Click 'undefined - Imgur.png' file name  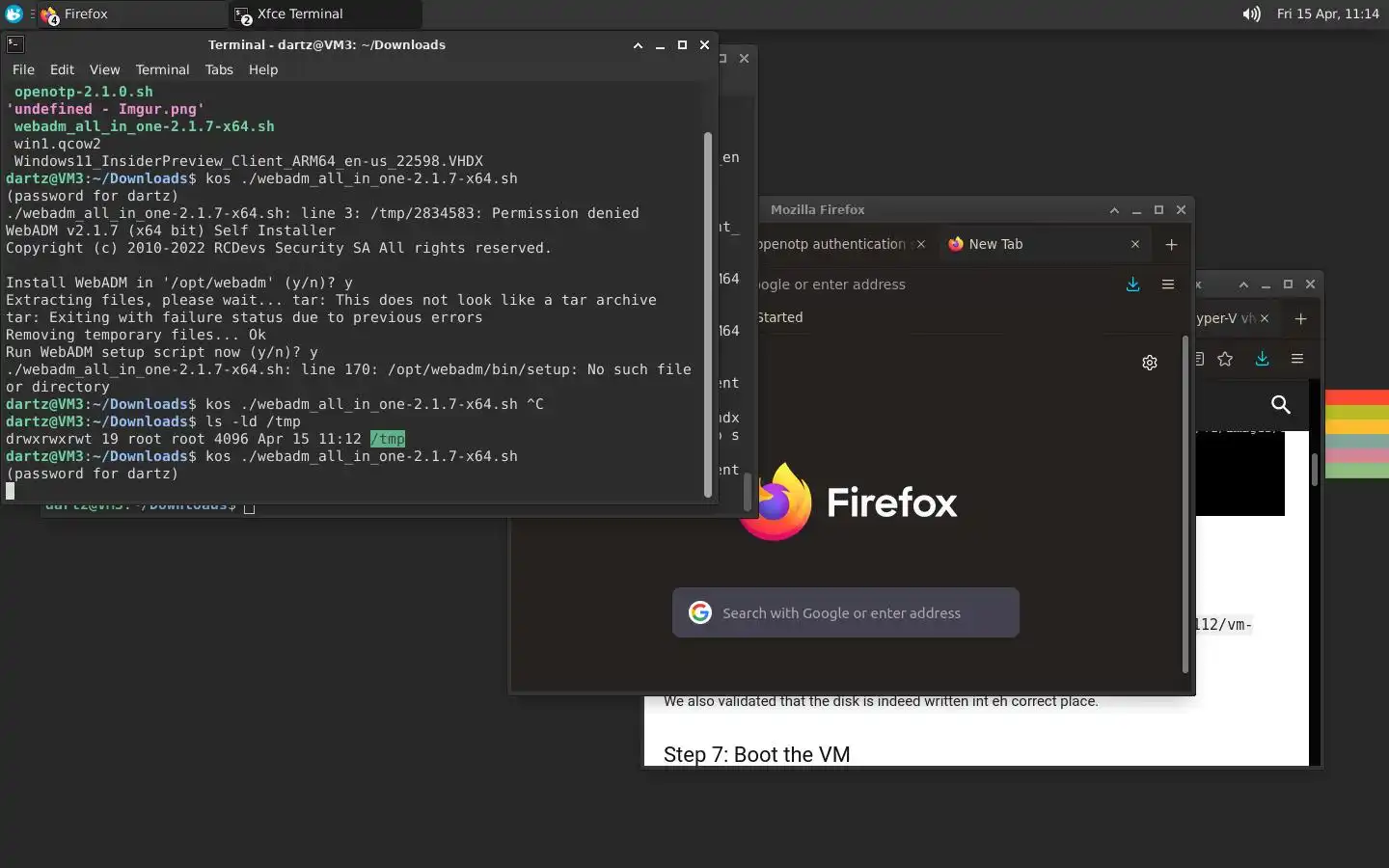coord(105,109)
